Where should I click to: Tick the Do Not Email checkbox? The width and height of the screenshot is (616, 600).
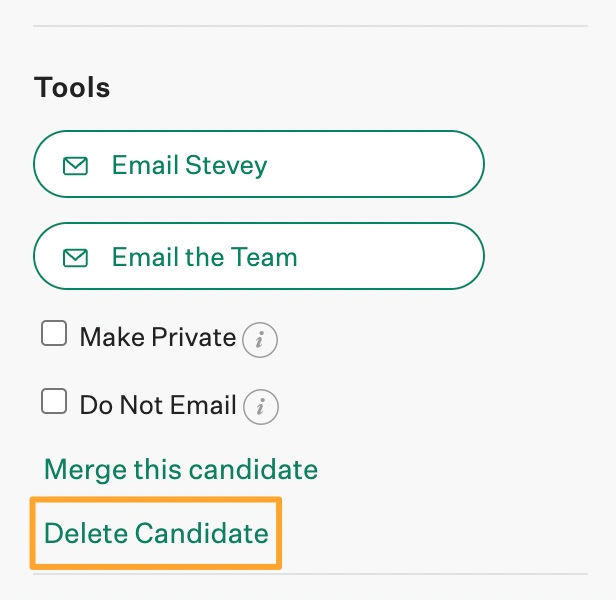click(x=54, y=401)
